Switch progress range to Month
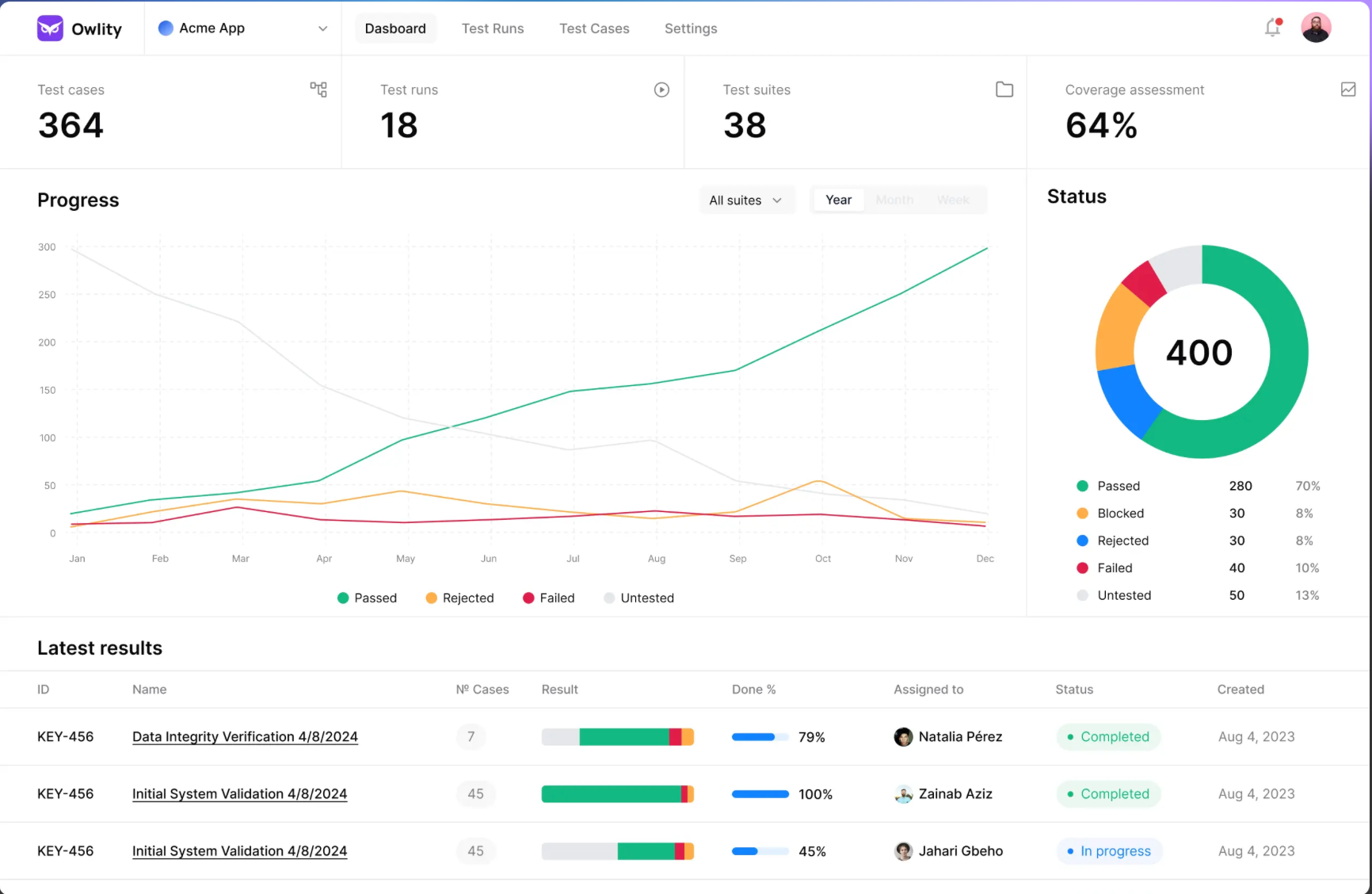The image size is (1372, 894). coord(894,201)
